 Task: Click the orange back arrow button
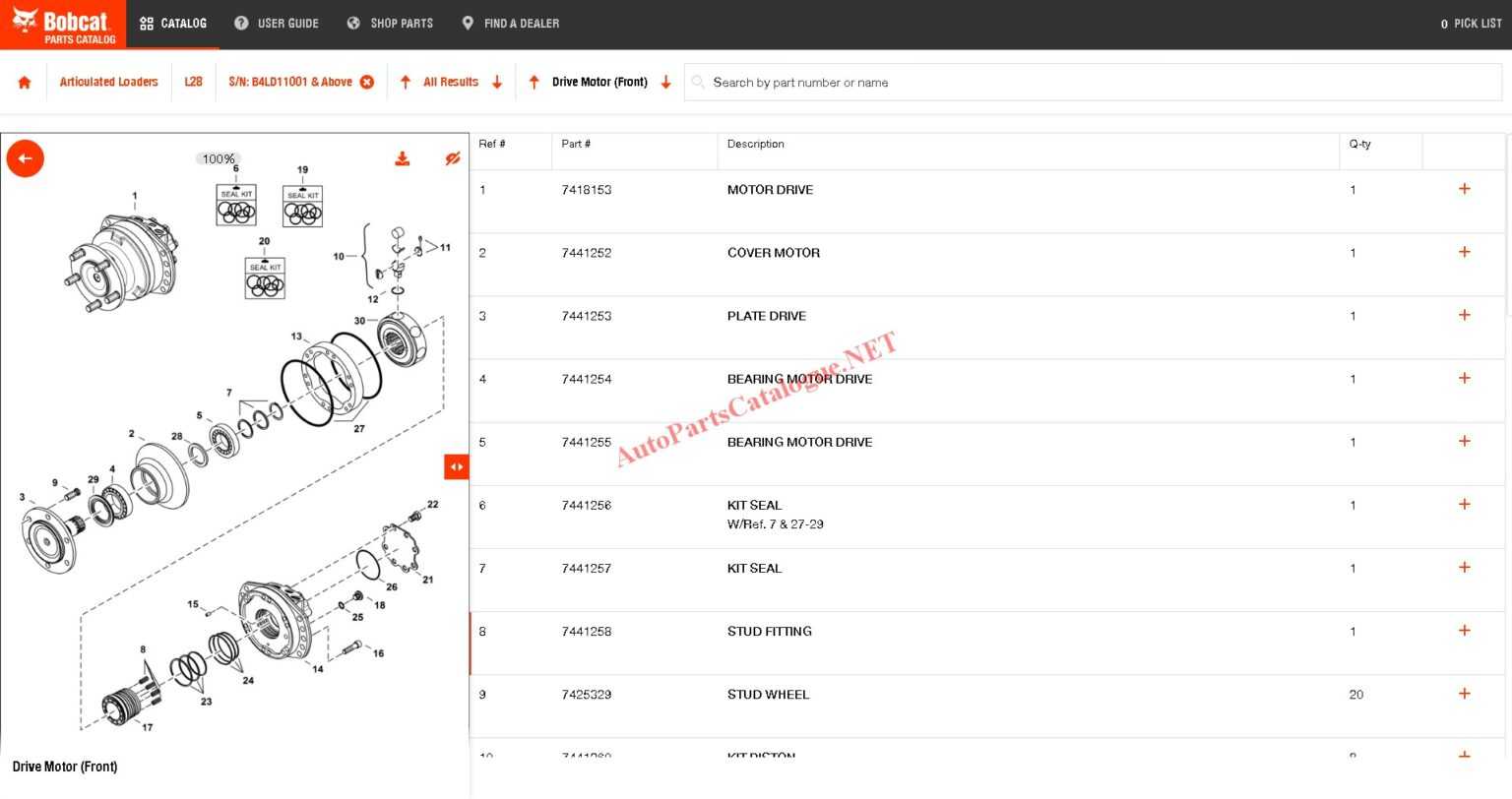26,158
